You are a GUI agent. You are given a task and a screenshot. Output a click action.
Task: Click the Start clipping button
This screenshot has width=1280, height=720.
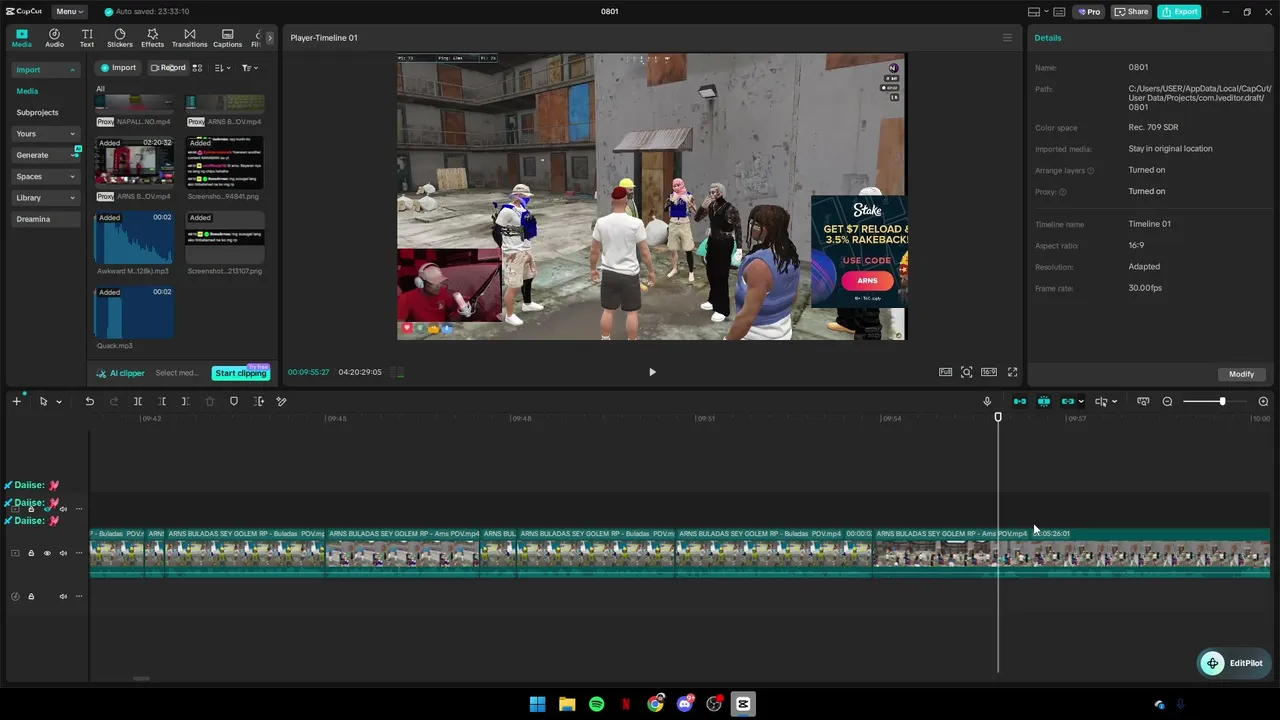pyautogui.click(x=240, y=373)
